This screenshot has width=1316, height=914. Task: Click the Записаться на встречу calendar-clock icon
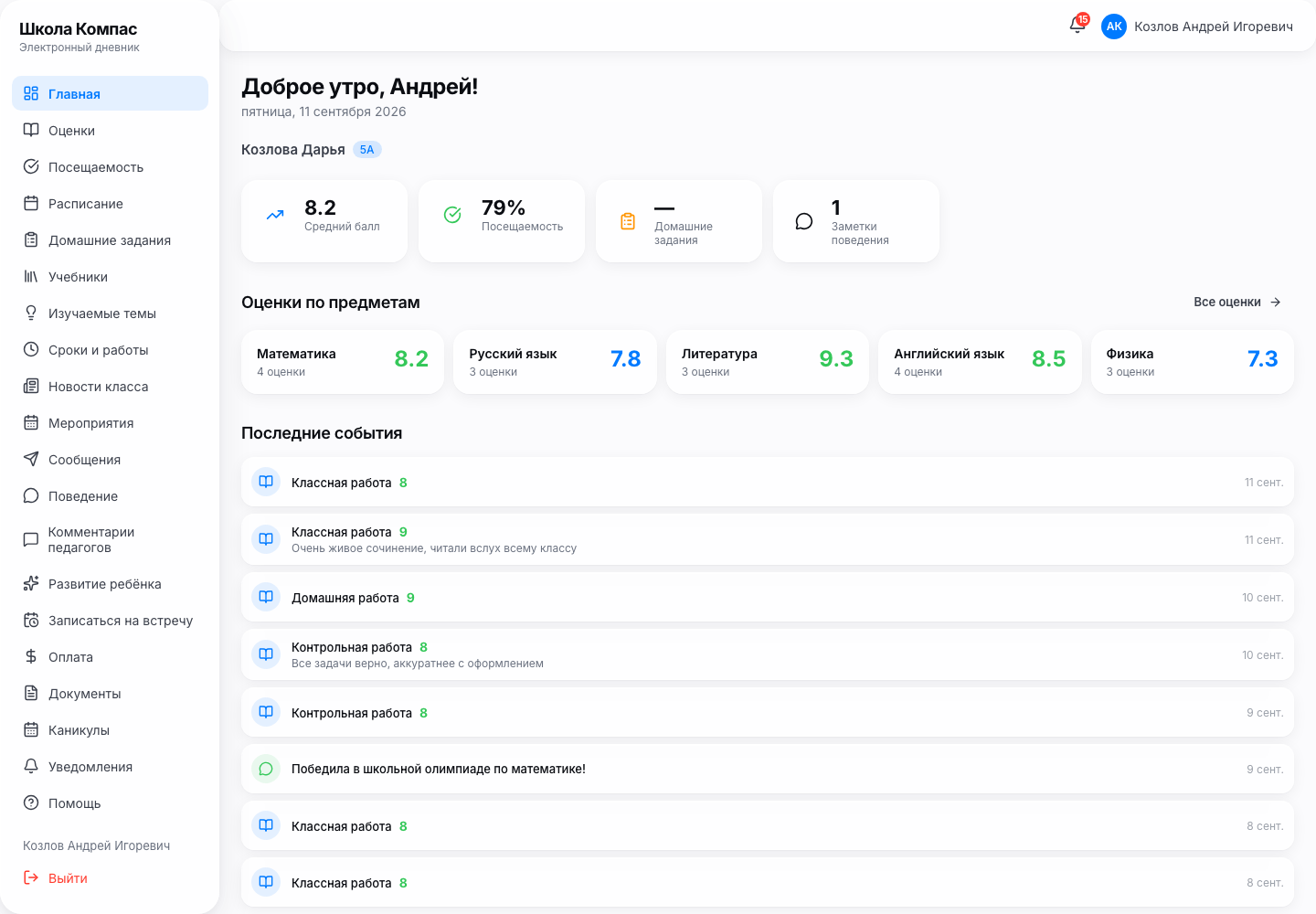[x=31, y=620]
